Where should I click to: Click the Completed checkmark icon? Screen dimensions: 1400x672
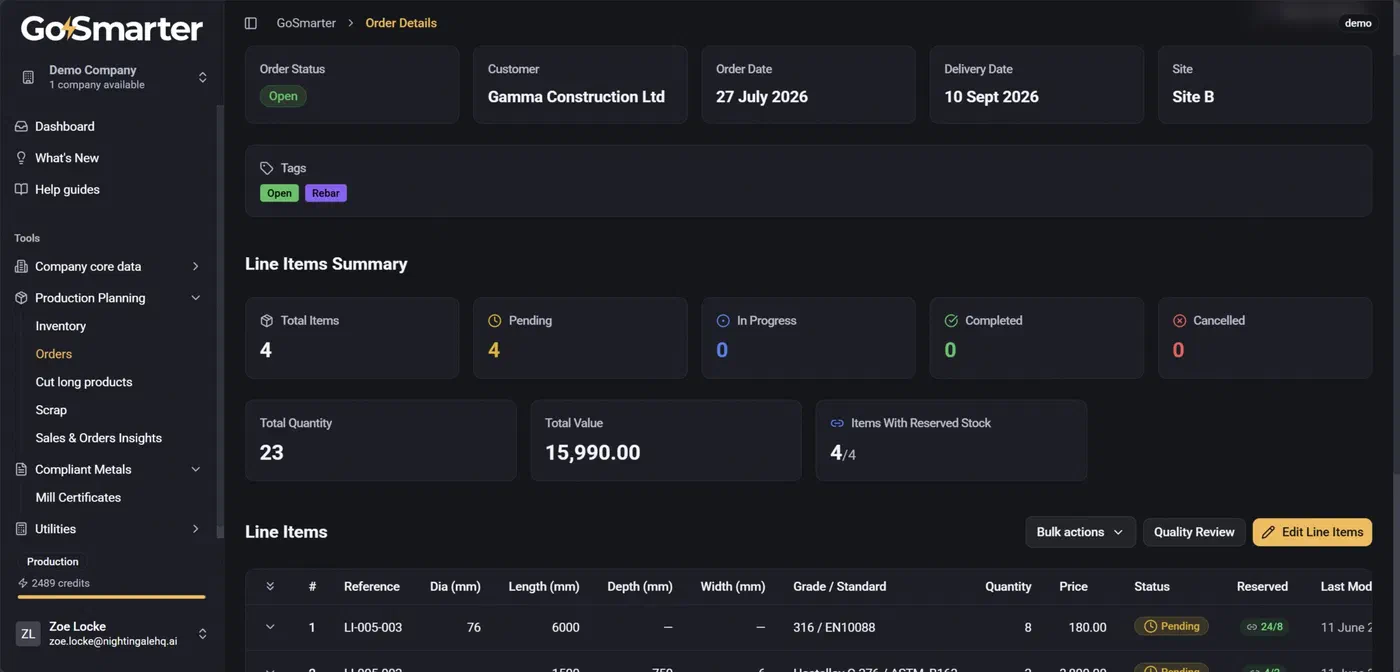point(951,321)
